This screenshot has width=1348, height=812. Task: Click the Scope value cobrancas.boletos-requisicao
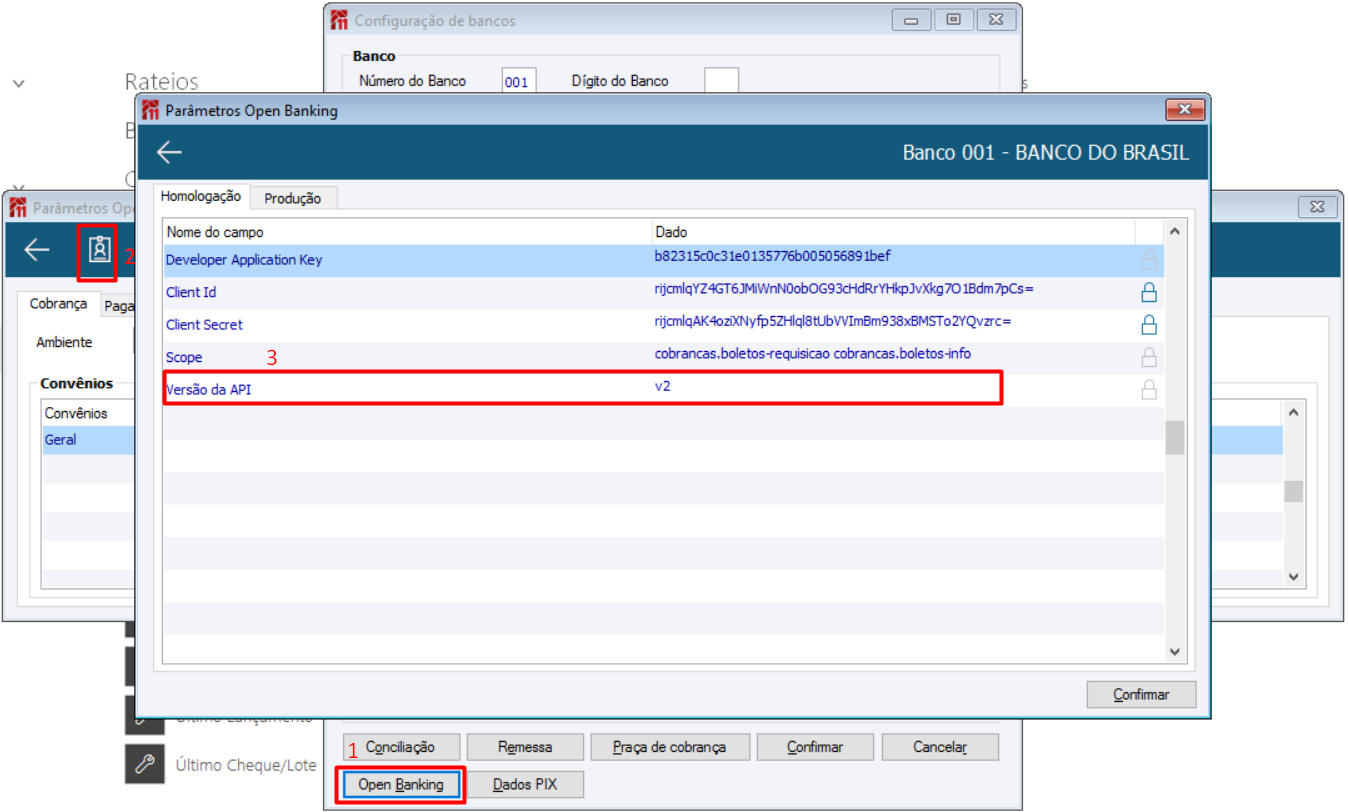(813, 353)
